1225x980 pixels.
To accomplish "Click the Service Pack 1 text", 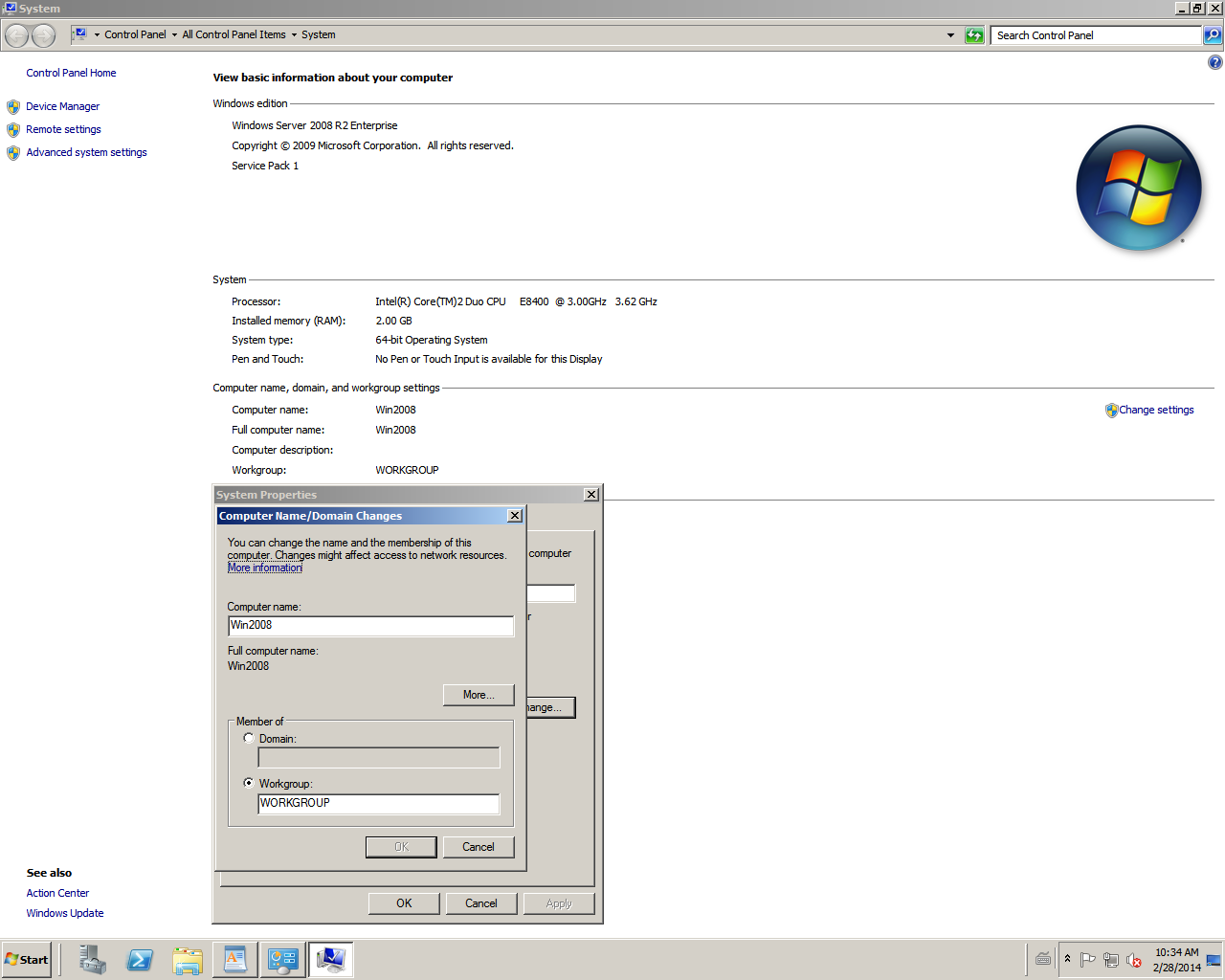I will coord(265,166).
